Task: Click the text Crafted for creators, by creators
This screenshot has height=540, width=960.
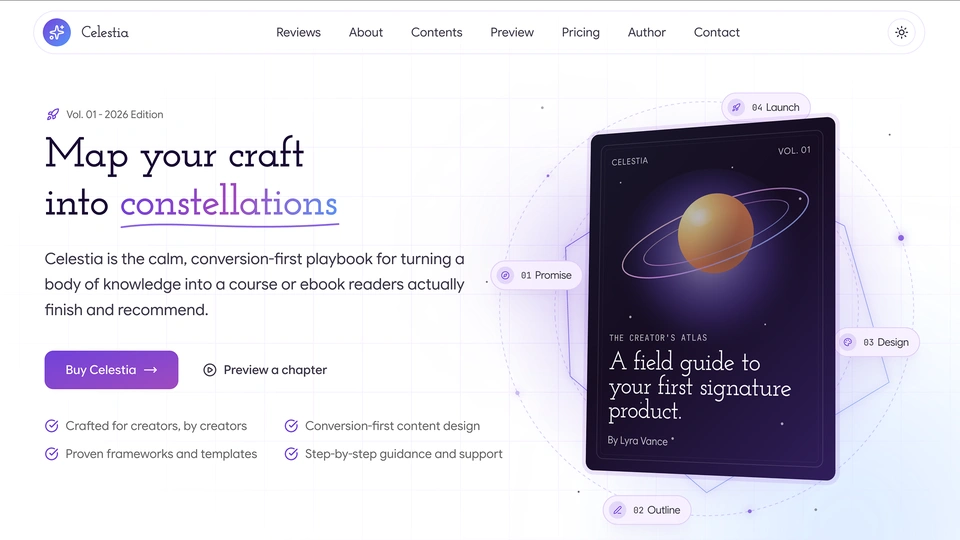Action: coord(156,426)
